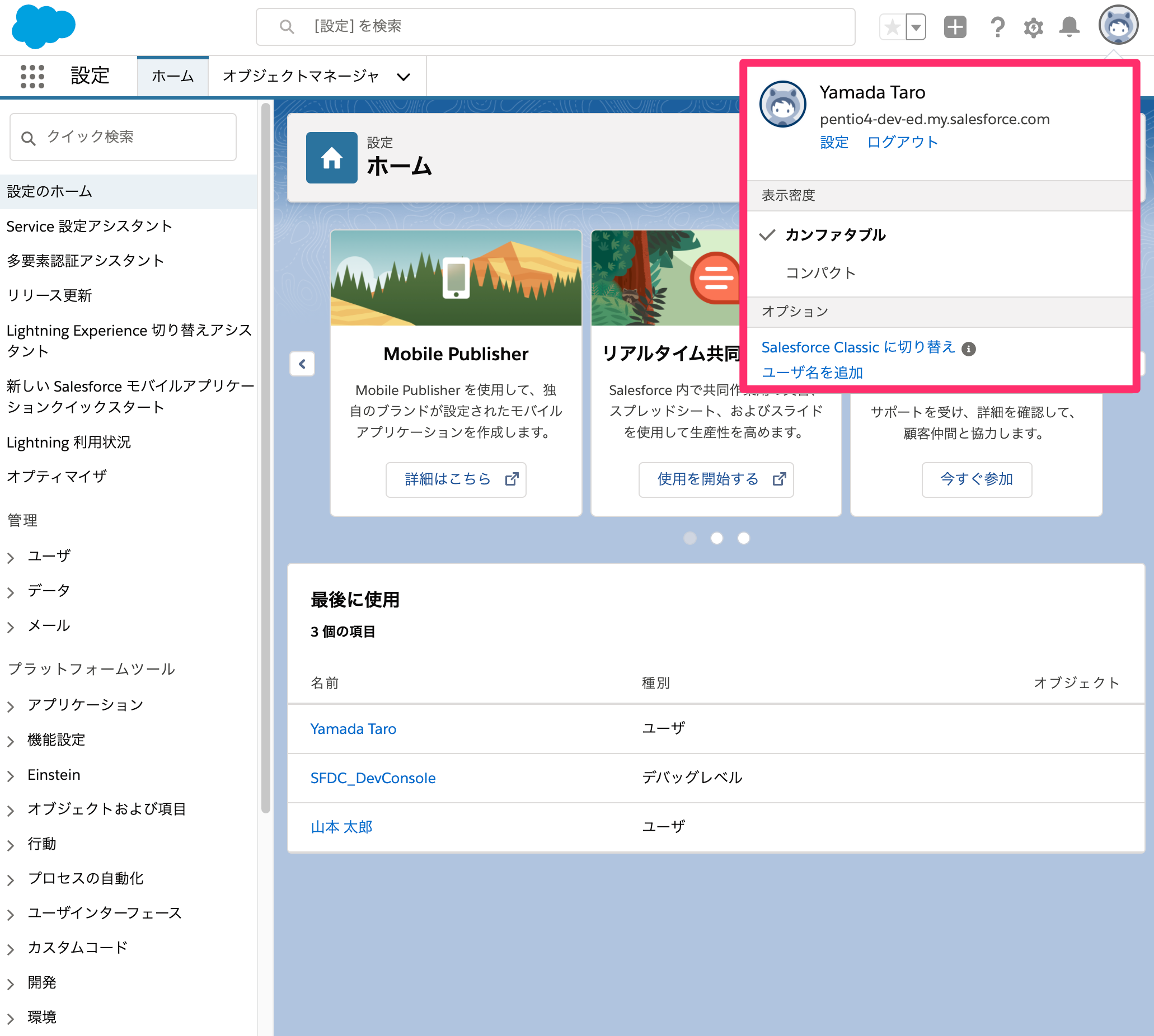Expand the プロセスの自動化 section

(10, 880)
